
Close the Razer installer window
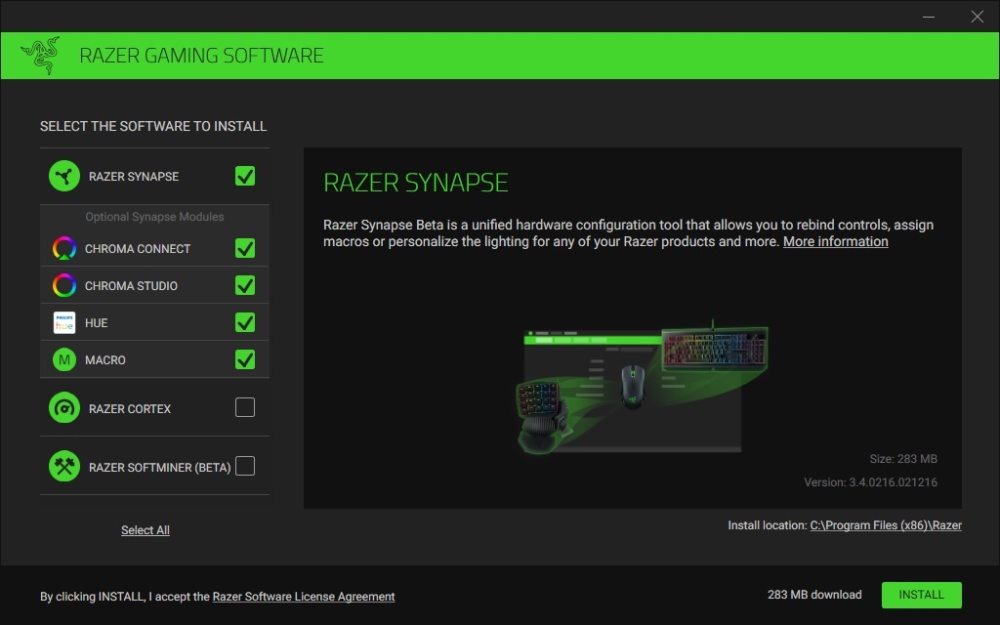(x=977, y=17)
